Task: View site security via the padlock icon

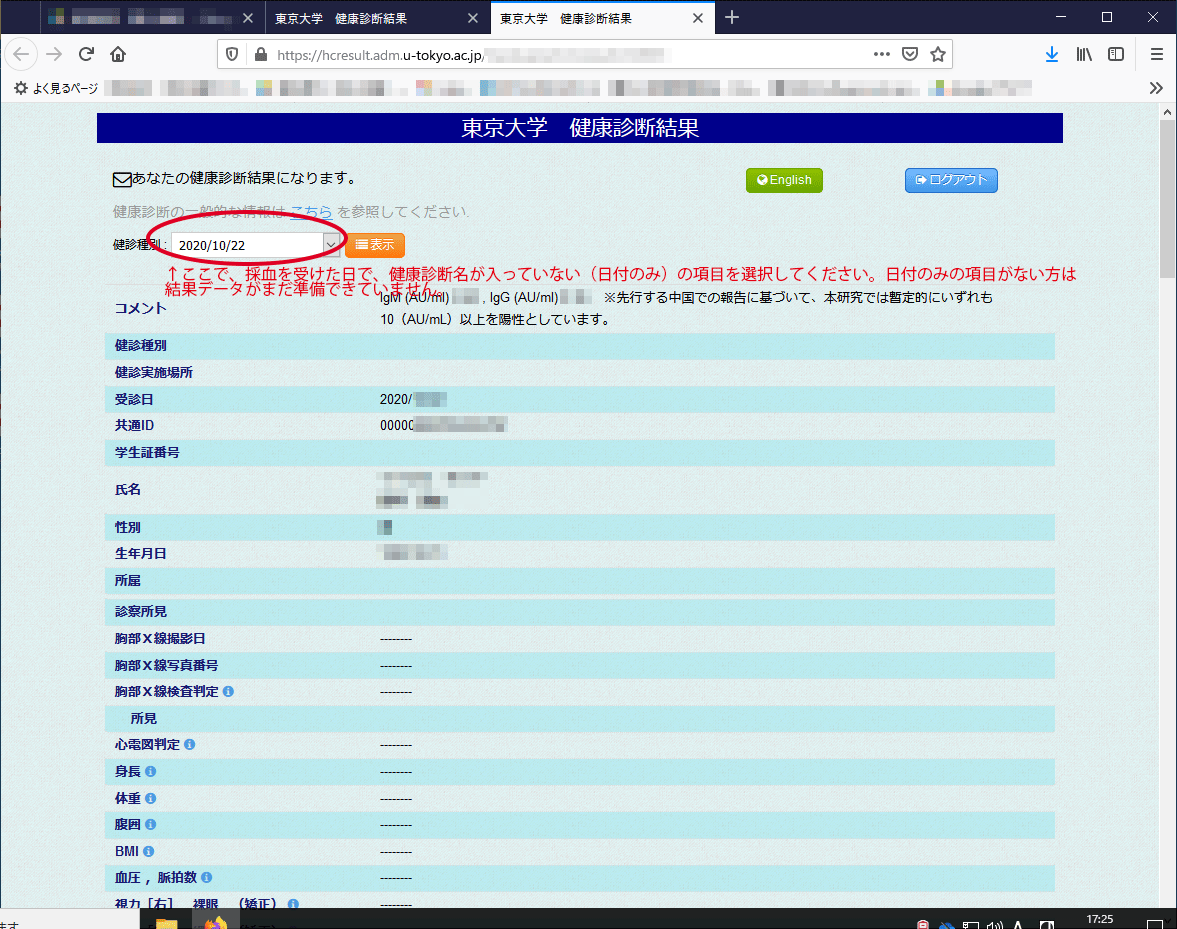Action: [x=260, y=54]
